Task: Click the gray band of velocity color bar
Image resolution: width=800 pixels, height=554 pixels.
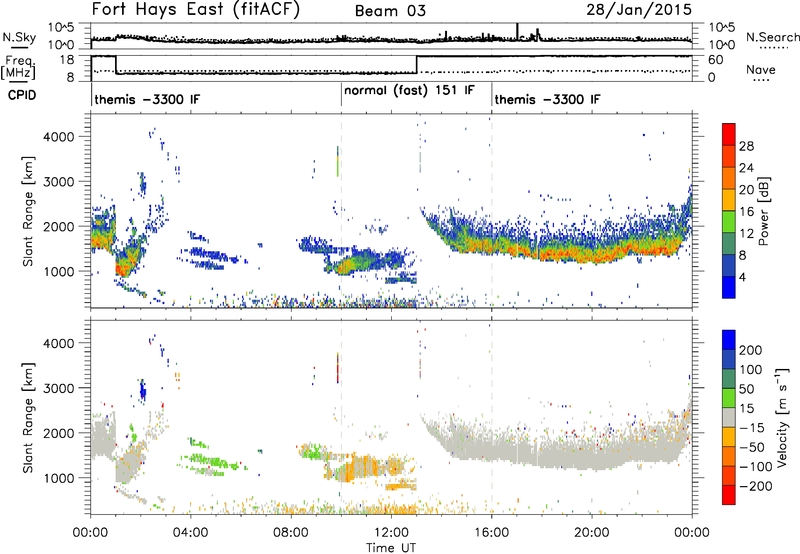Action: coord(729,417)
